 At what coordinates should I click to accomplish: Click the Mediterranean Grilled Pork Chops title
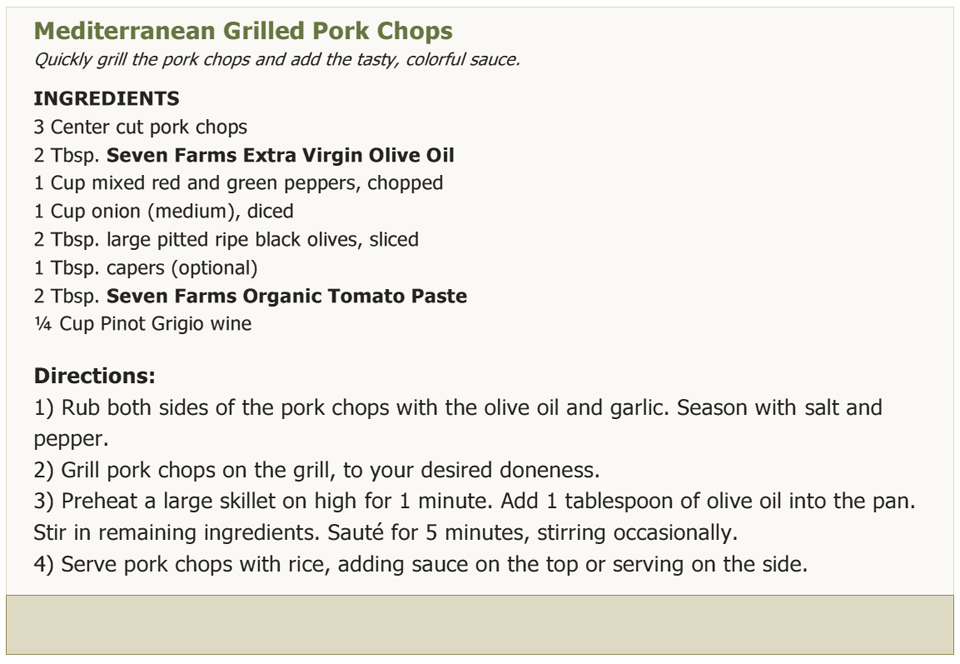coord(243,31)
